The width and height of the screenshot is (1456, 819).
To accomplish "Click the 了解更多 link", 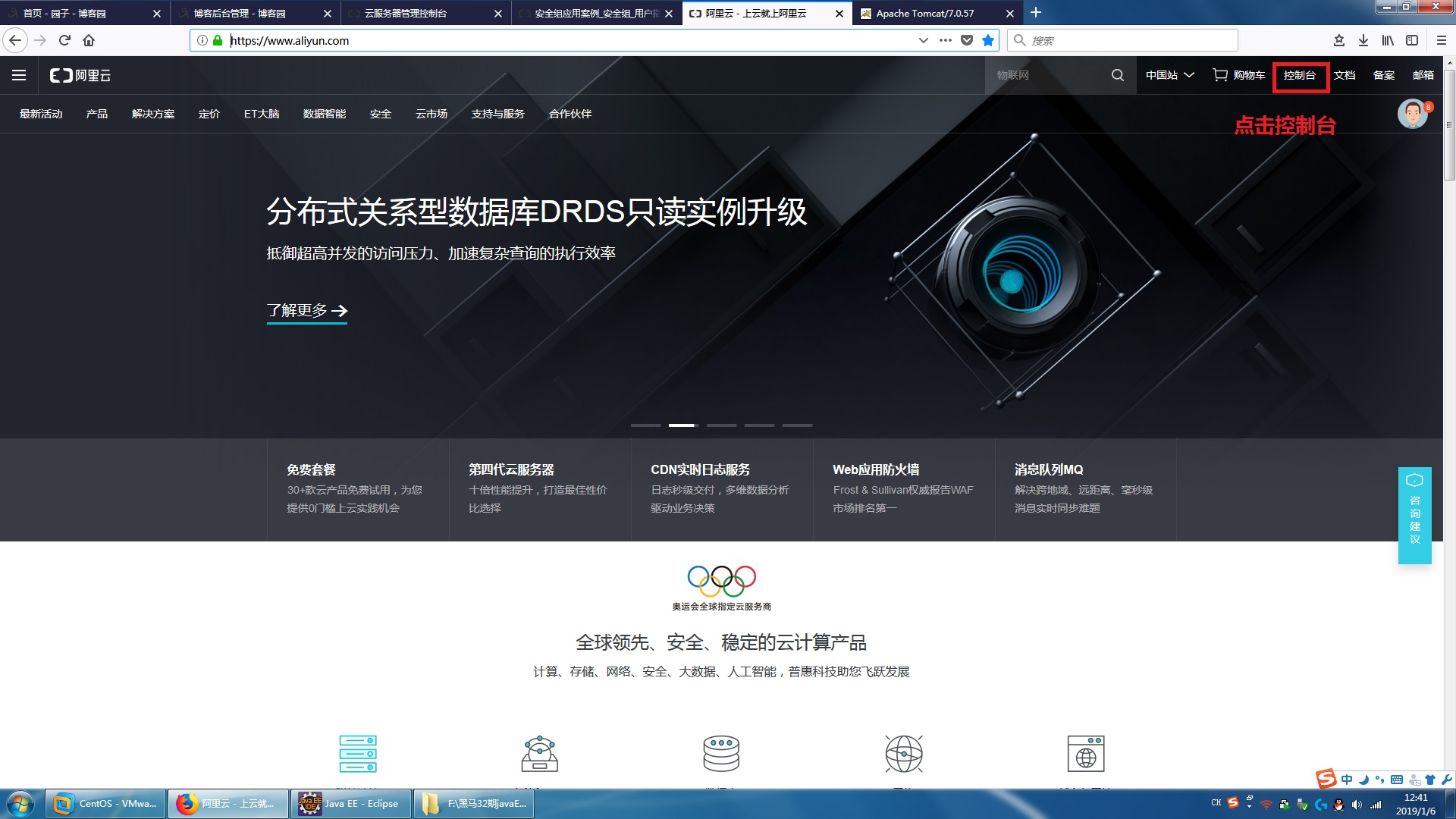I will click(x=307, y=311).
